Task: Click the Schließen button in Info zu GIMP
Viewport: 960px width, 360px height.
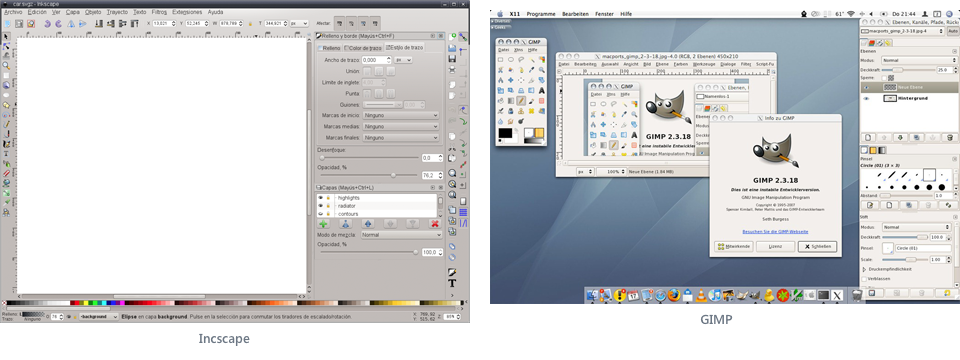Action: (817, 246)
